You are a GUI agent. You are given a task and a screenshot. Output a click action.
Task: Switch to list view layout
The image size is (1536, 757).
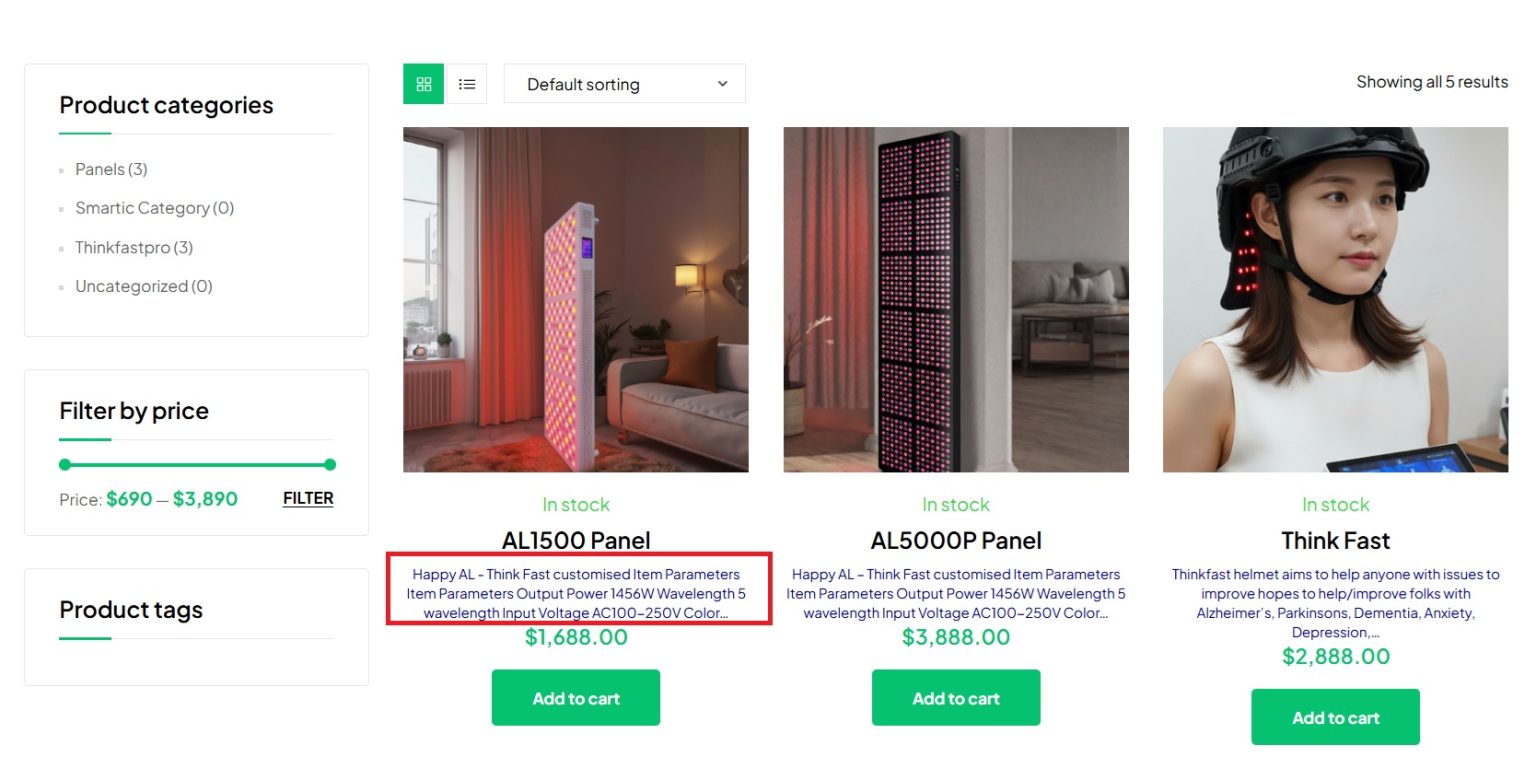coord(466,84)
